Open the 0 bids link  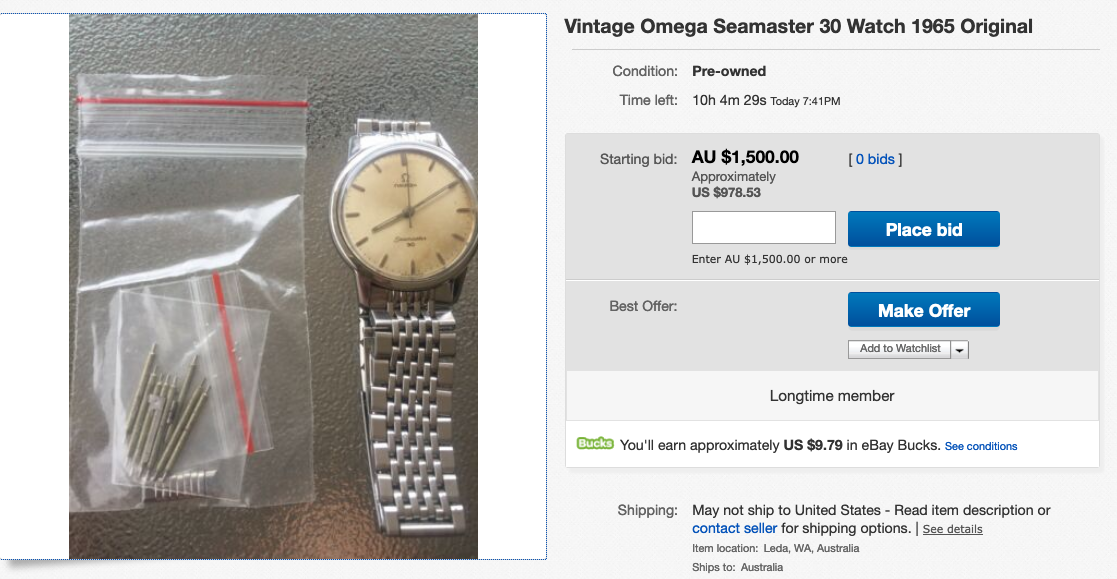click(x=875, y=159)
